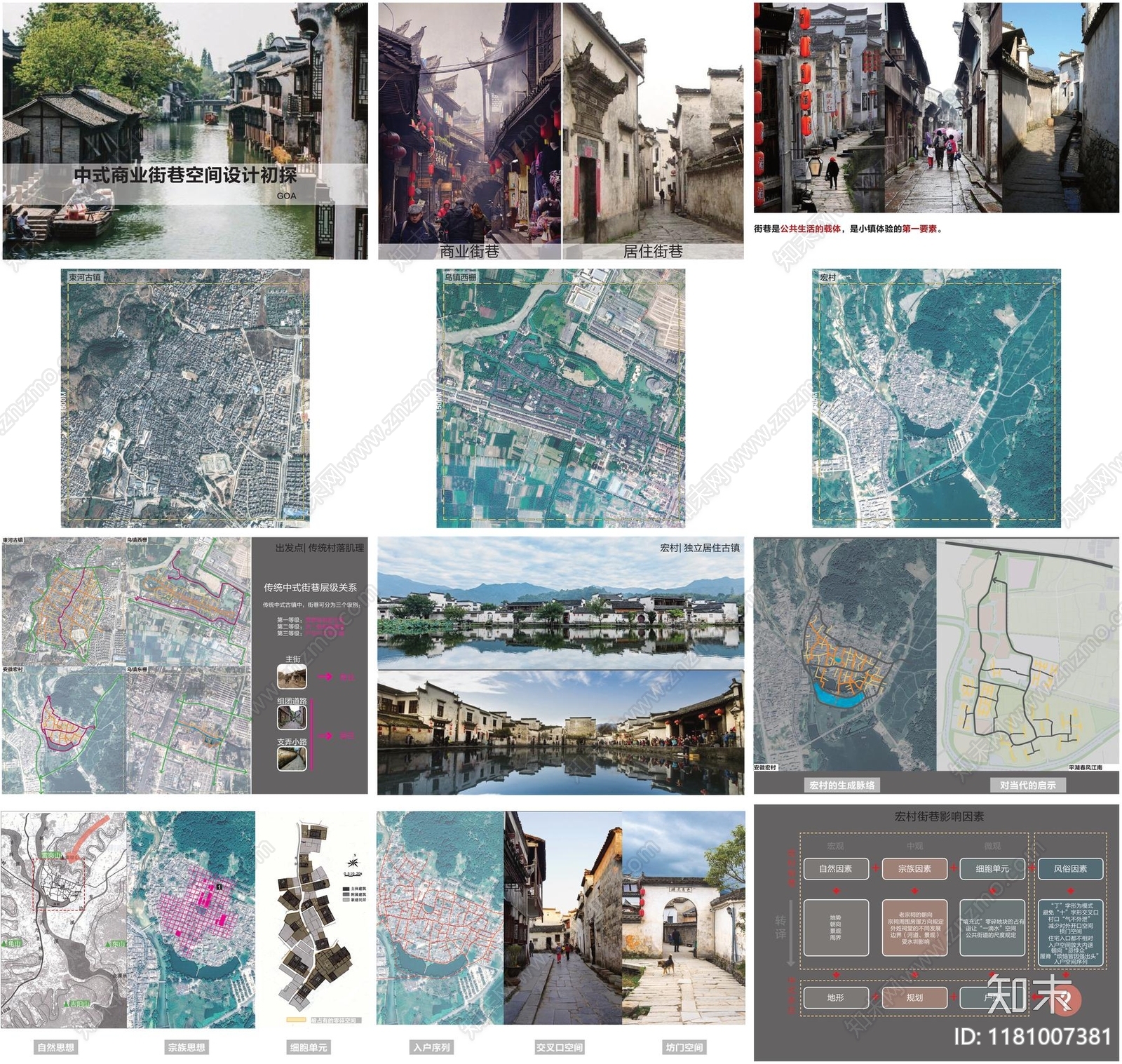This screenshot has height=1064, width=1122.
Task: Open the map with red street network overlay
Action: [x=440, y=918]
